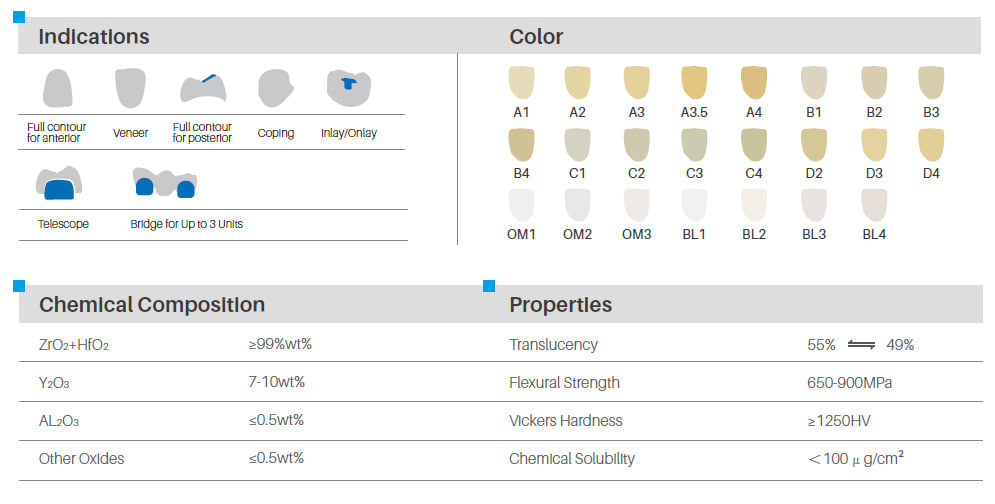995x504 pixels.
Task: Click the blue square beside Chemical Composition
Action: click(x=19, y=286)
